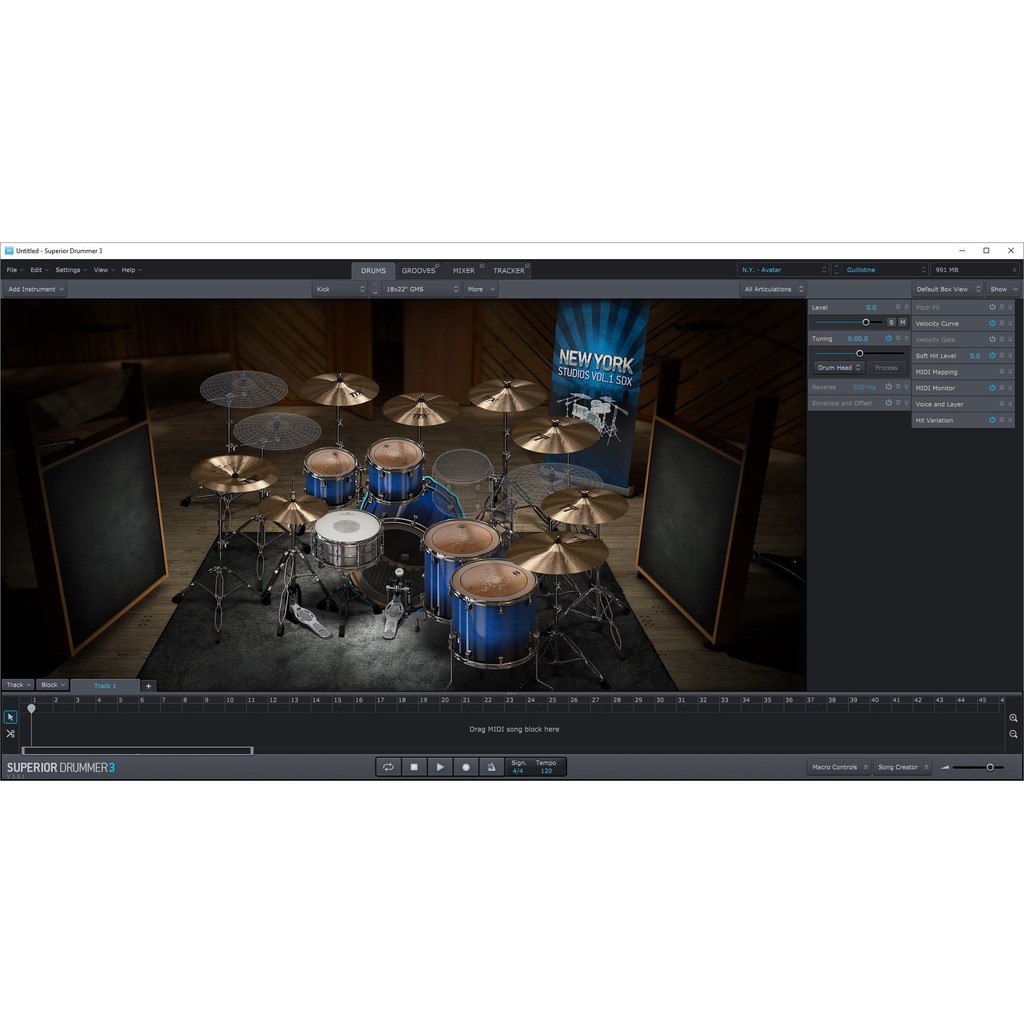Solo the kick with the S toggle
The width and height of the screenshot is (1024, 1024).
[x=890, y=322]
